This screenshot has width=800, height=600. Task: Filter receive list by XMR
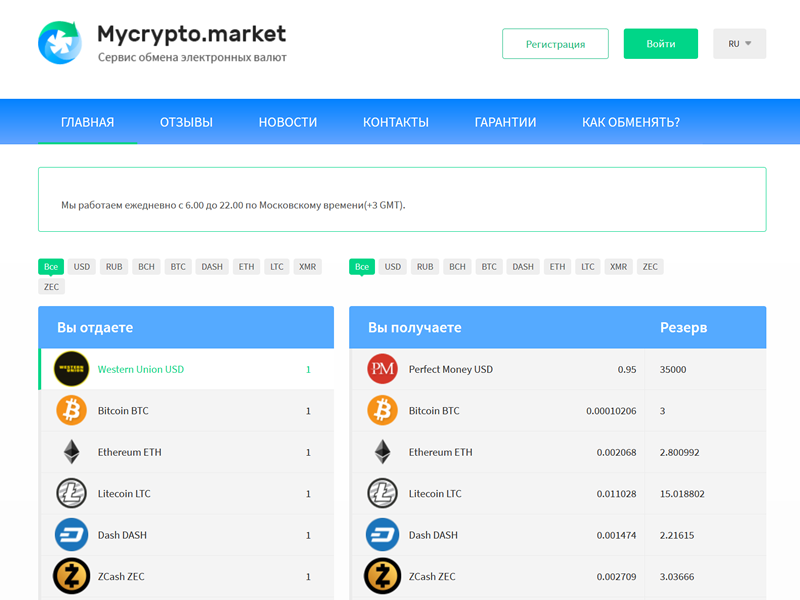[618, 266]
